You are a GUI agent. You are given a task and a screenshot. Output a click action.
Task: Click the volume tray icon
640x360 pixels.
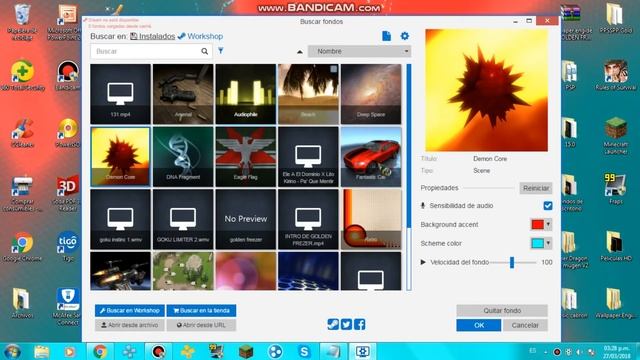point(579,351)
